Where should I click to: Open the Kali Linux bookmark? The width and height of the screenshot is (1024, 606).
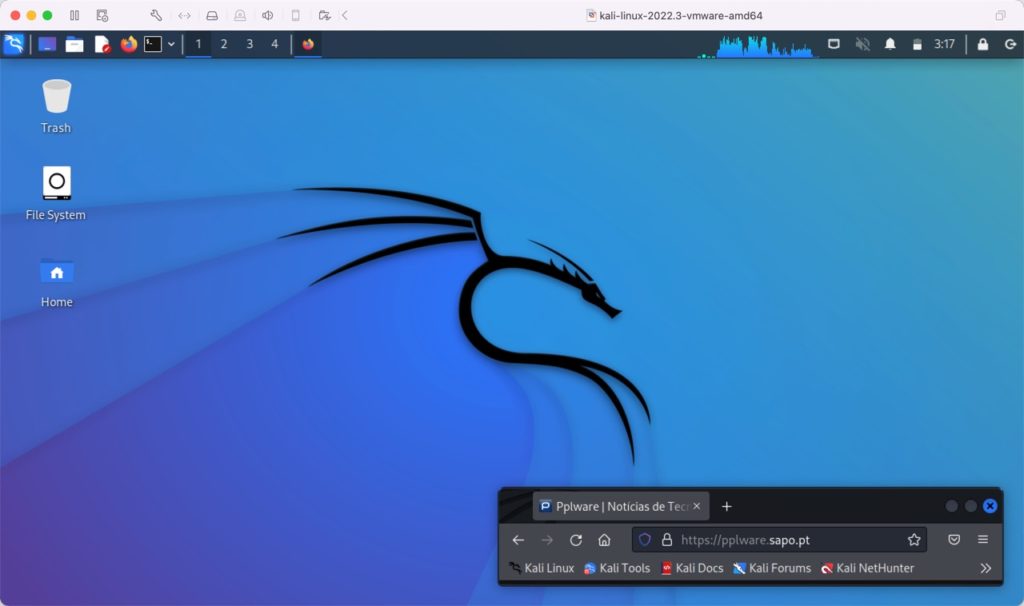pyautogui.click(x=542, y=568)
